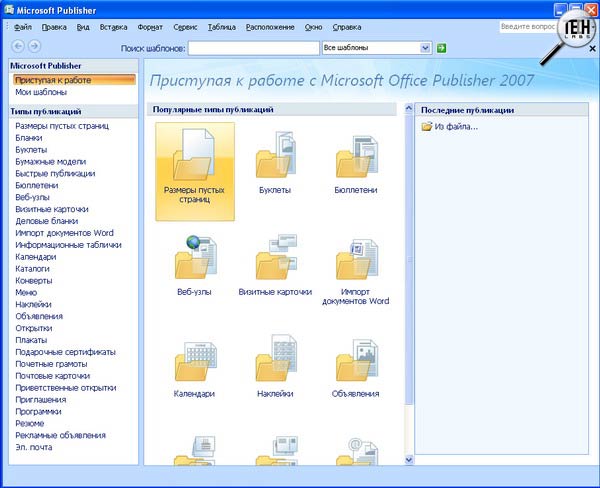Open the Все шаблоны template filter dropdown
The image size is (600, 488).
pos(425,48)
